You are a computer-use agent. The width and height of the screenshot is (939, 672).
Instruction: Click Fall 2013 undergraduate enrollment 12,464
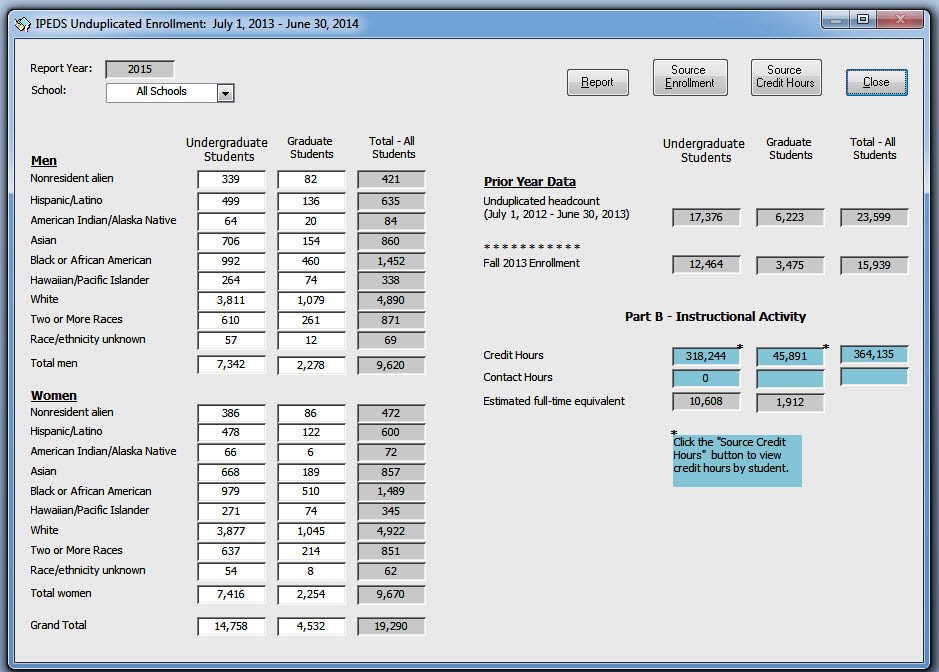tap(706, 265)
